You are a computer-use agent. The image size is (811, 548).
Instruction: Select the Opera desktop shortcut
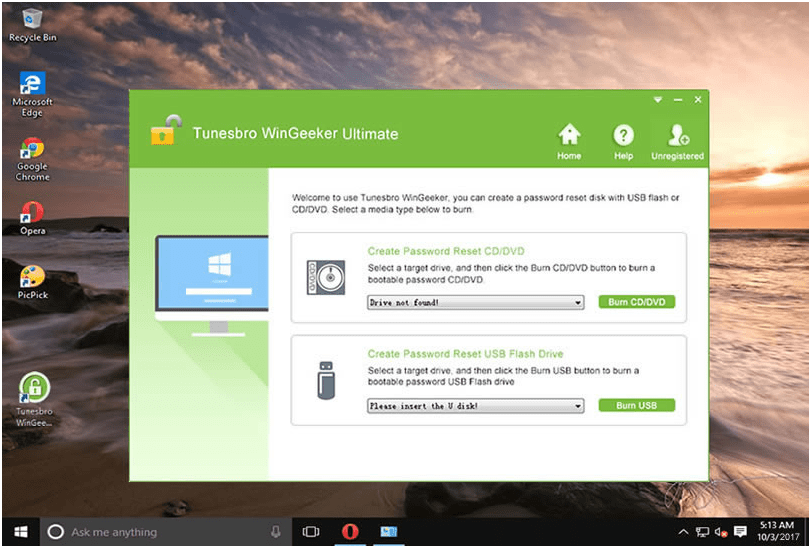(x=33, y=218)
